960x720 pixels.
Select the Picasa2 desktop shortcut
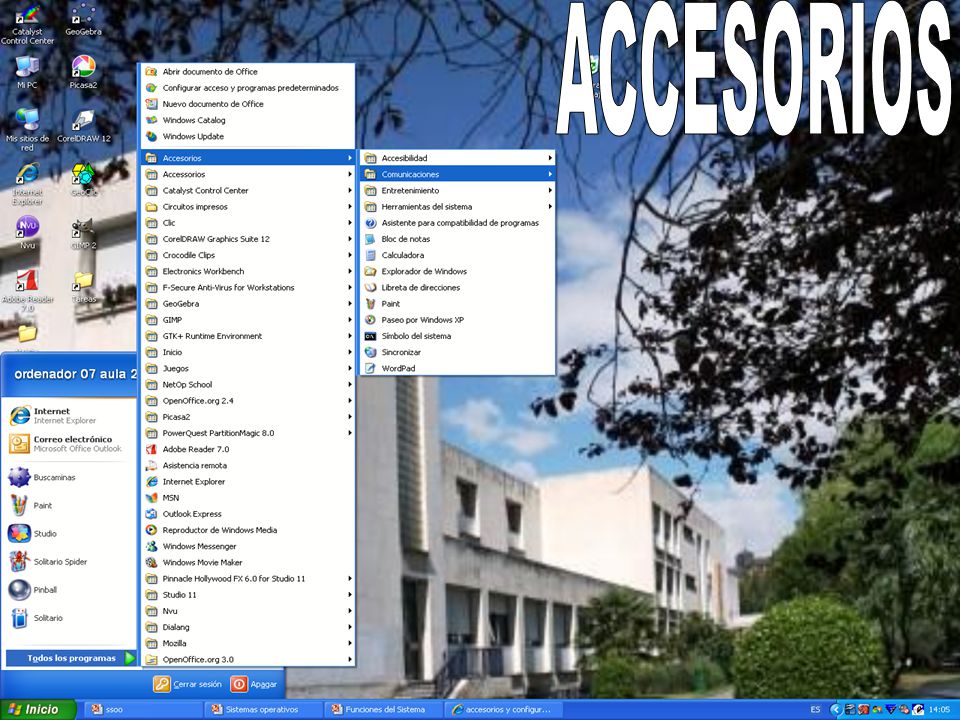(83, 72)
